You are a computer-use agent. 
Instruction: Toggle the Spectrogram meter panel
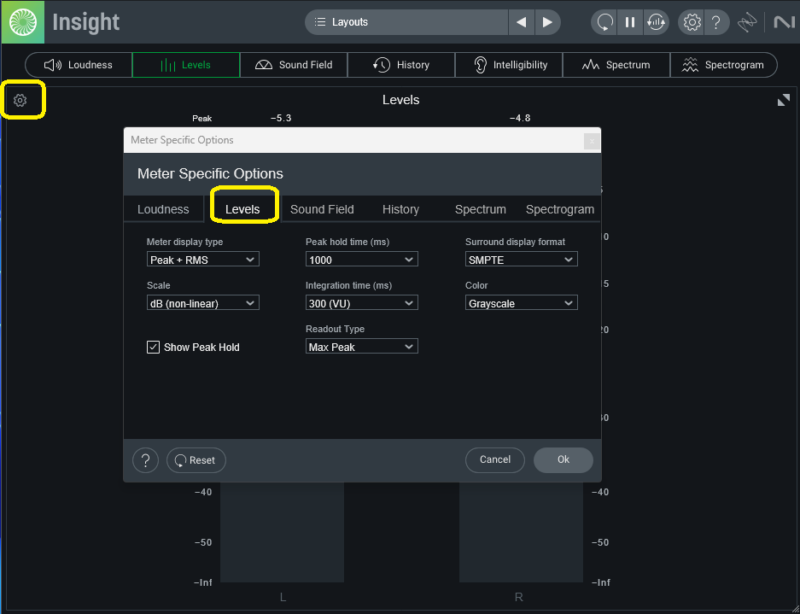click(722, 65)
